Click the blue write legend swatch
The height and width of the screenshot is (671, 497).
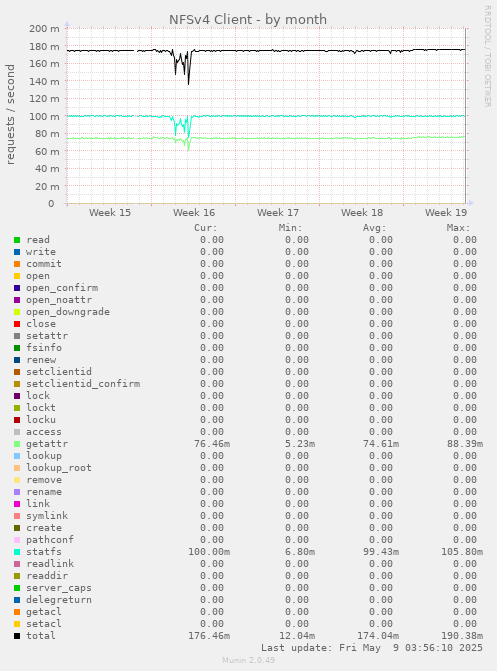(x=17, y=252)
